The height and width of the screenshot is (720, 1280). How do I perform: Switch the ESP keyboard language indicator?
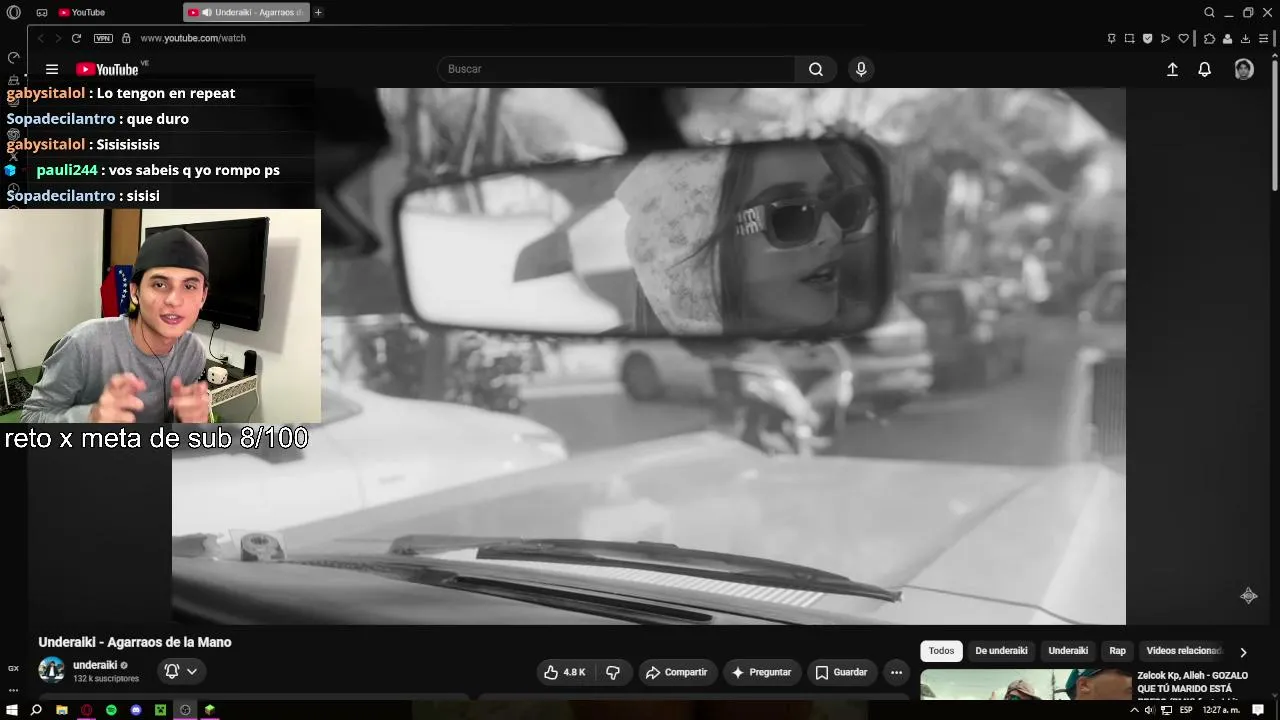1186,710
